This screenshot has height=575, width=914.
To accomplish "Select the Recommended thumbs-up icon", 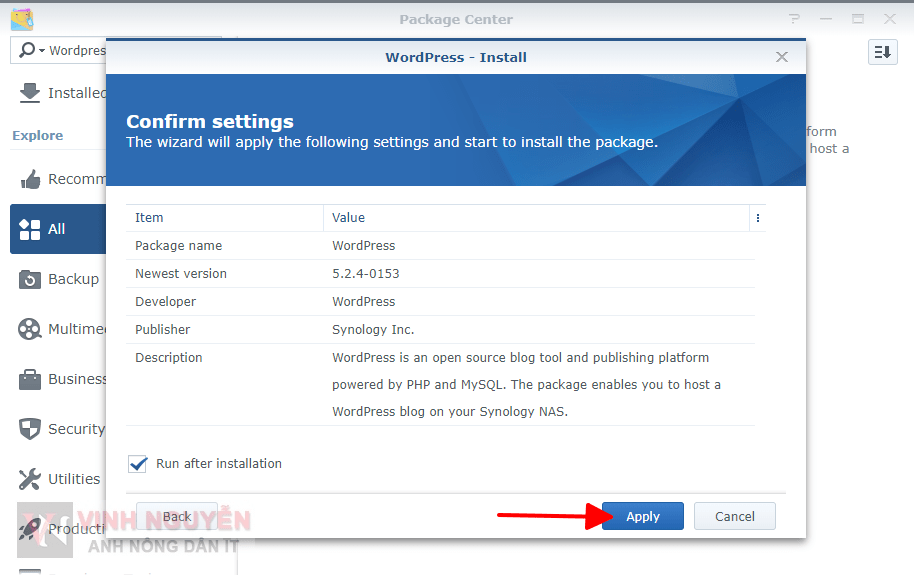I will pos(30,179).
